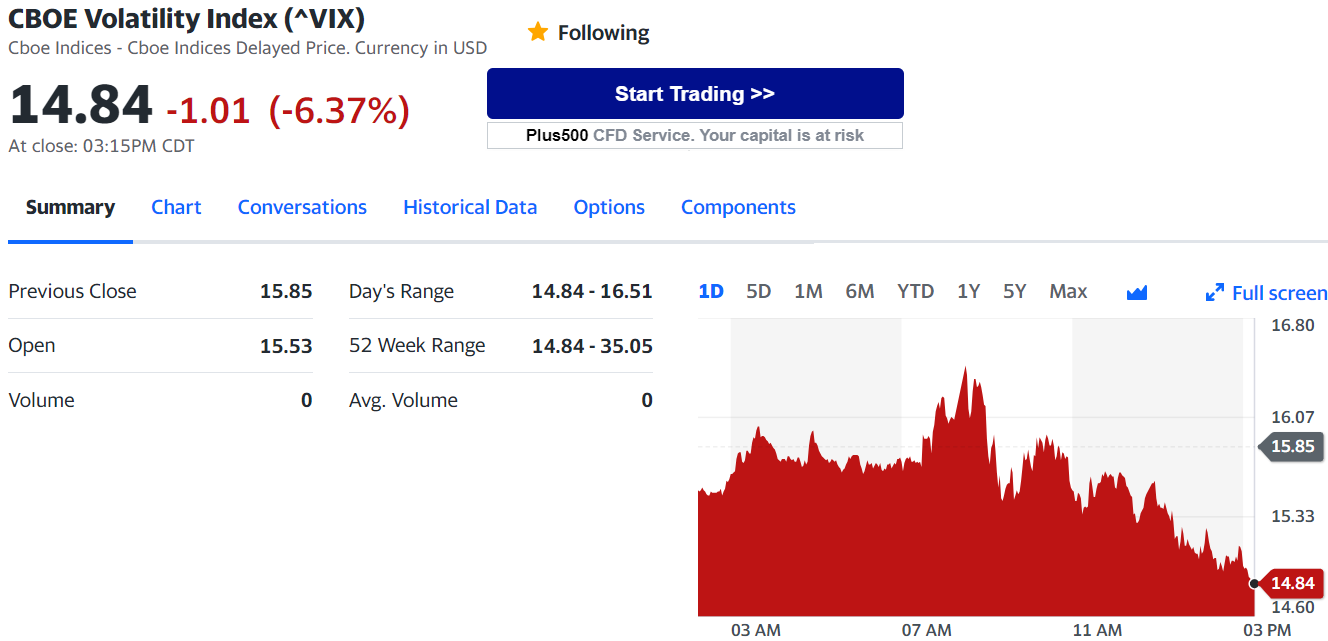Select YTD chart range
Image resolution: width=1328 pixels, height=641 pixels.
pyautogui.click(x=916, y=291)
